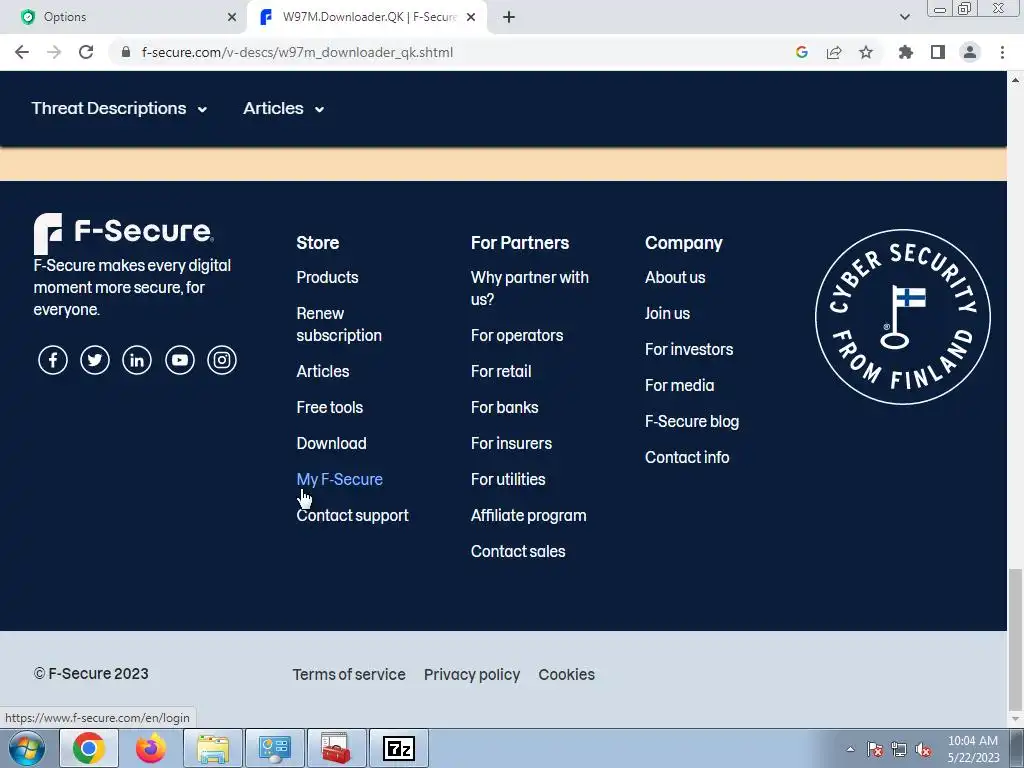Close the W97M.Downloader.QK tab

471,17
